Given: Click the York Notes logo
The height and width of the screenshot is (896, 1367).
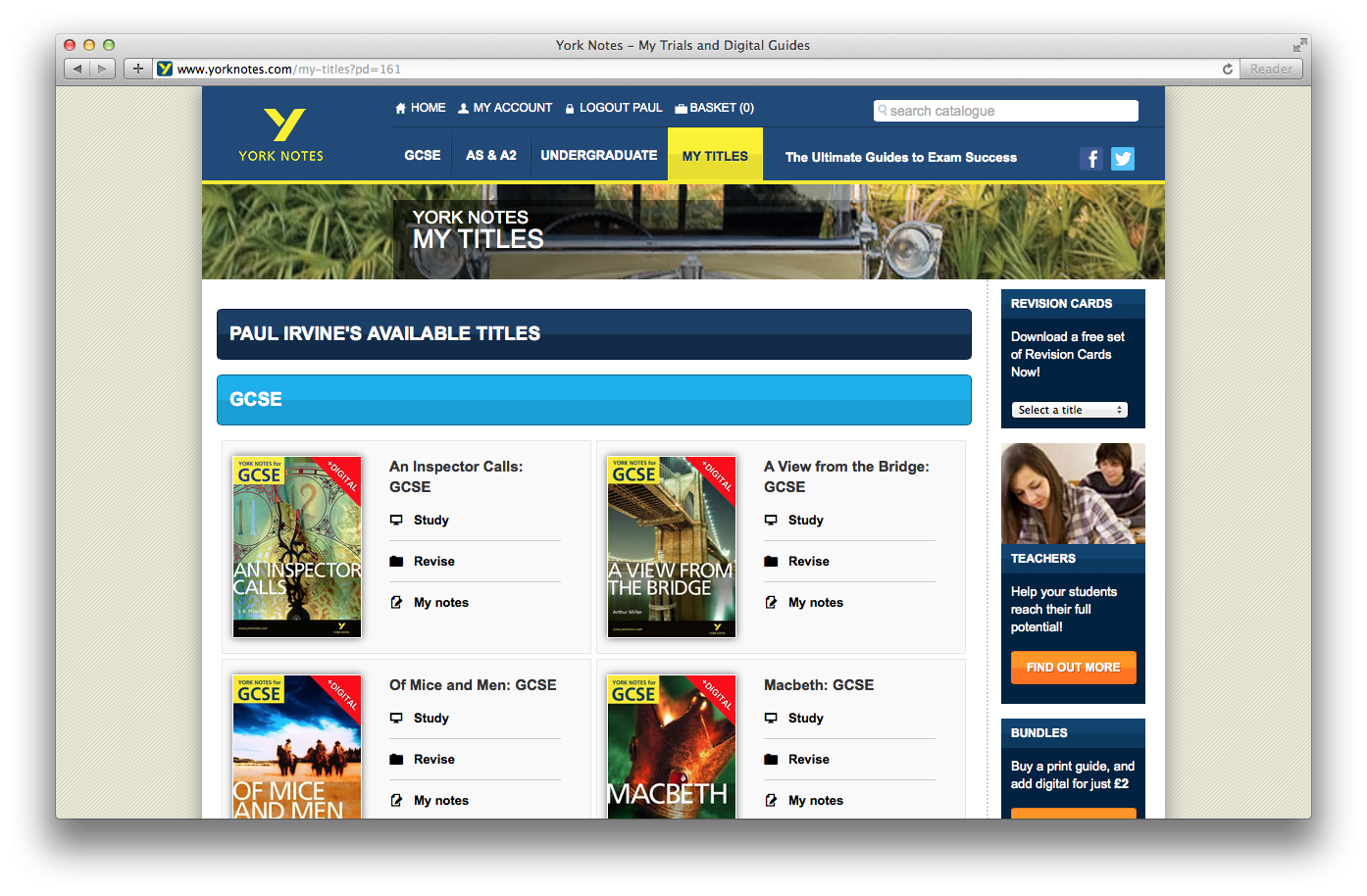Looking at the screenshot, I should click(x=281, y=135).
